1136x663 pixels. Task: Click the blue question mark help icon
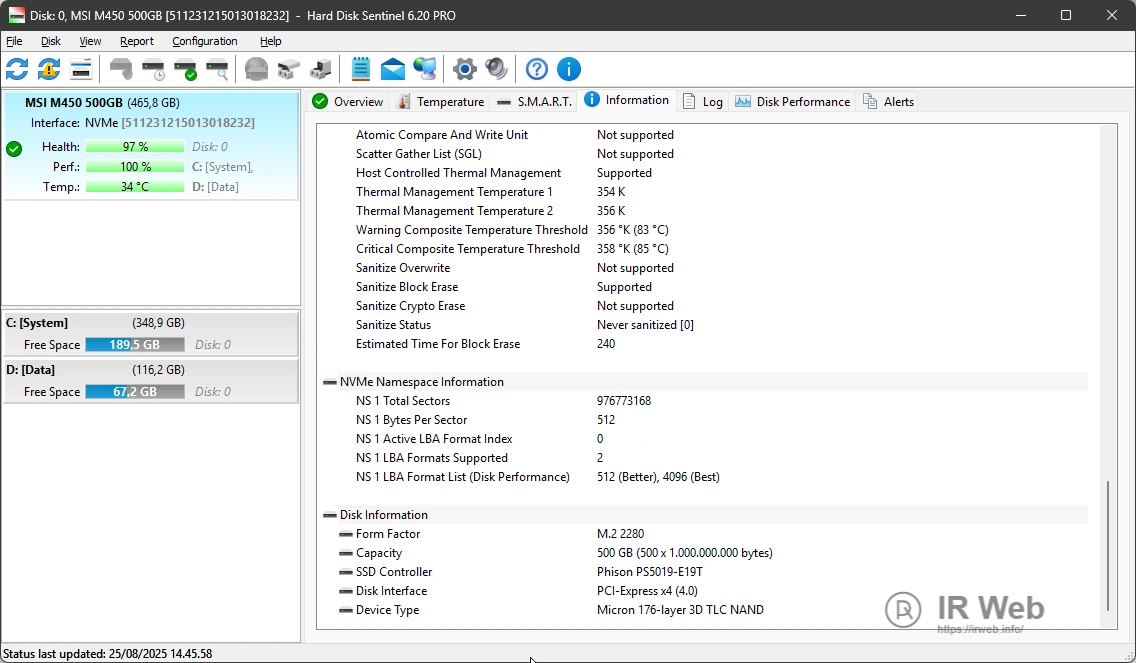point(537,69)
